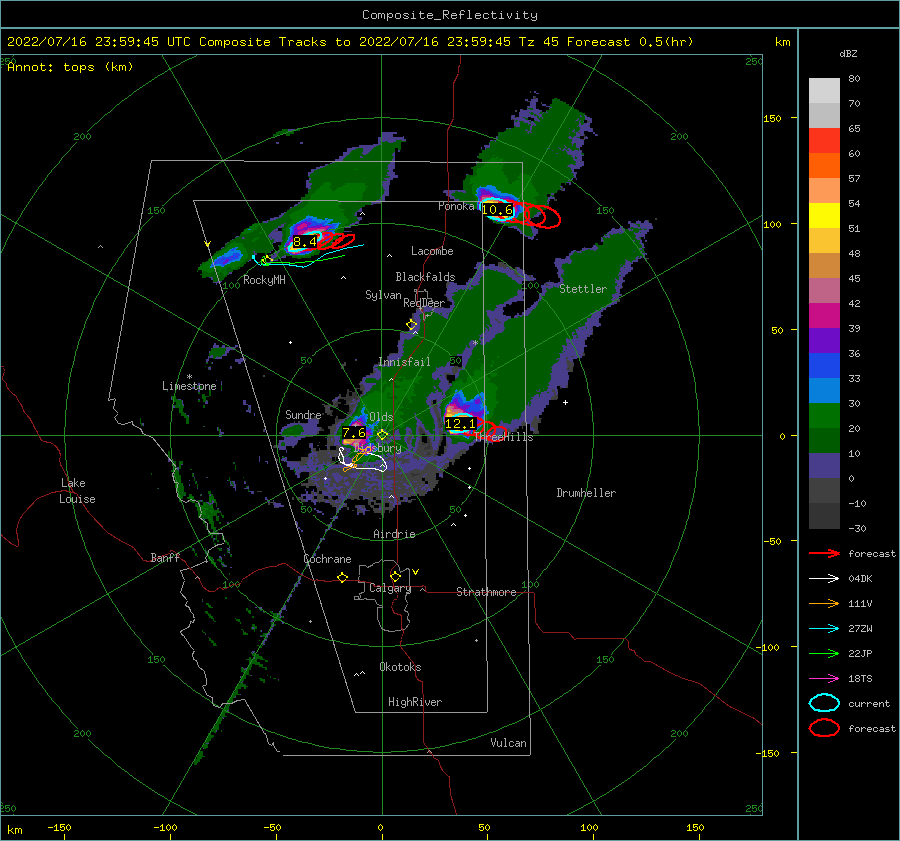Select the storm top label 10.6
900x841 pixels.
[x=497, y=210]
